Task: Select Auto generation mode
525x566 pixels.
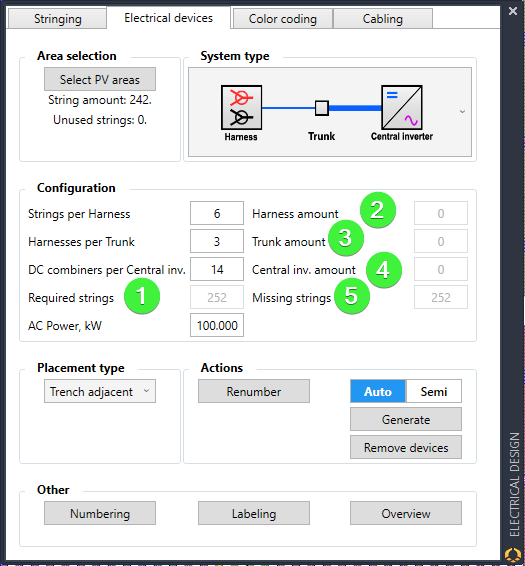Action: tap(378, 391)
